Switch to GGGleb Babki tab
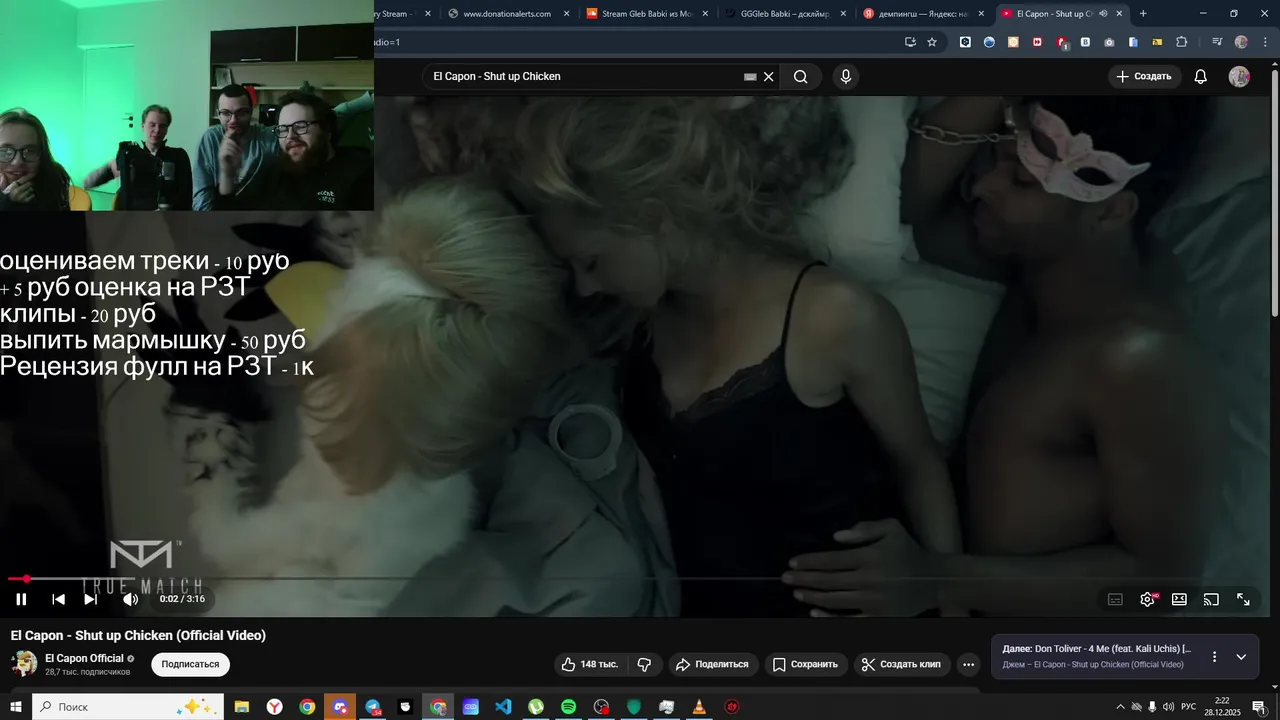Screen dimensions: 1280x720 pos(785,14)
